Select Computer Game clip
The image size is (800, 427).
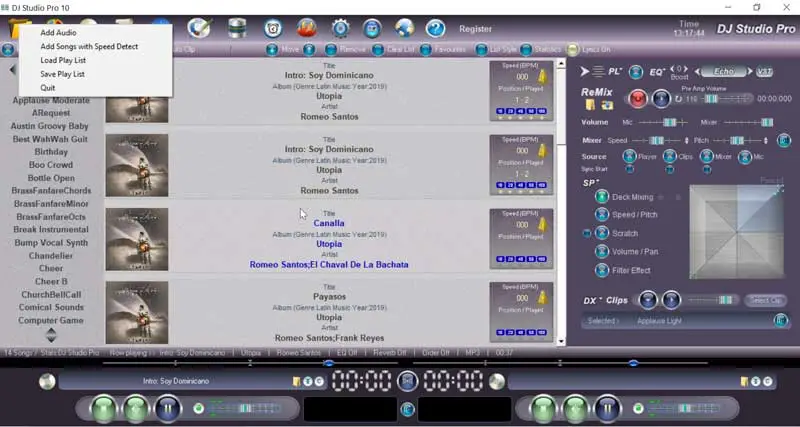[51, 321]
